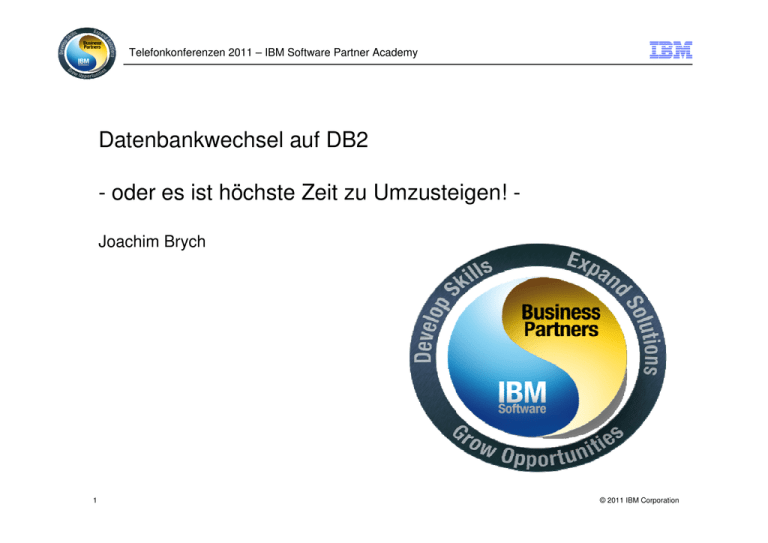Viewport: 768px width, 543px height.
Task: Click the large IBM Software Business Partners emblem
Action: 537,357
